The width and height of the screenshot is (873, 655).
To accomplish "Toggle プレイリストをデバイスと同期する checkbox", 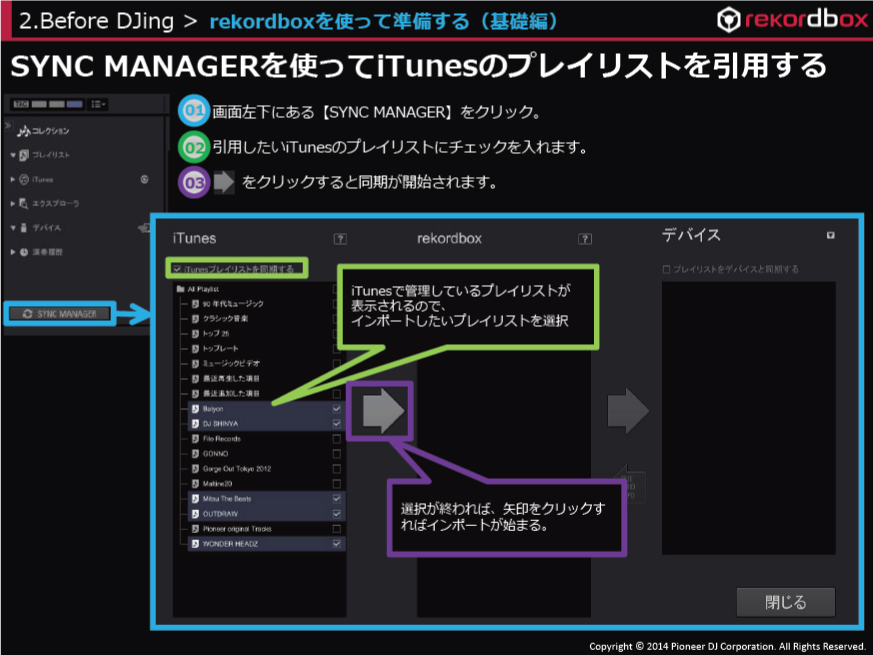I will pyautogui.click(x=666, y=270).
